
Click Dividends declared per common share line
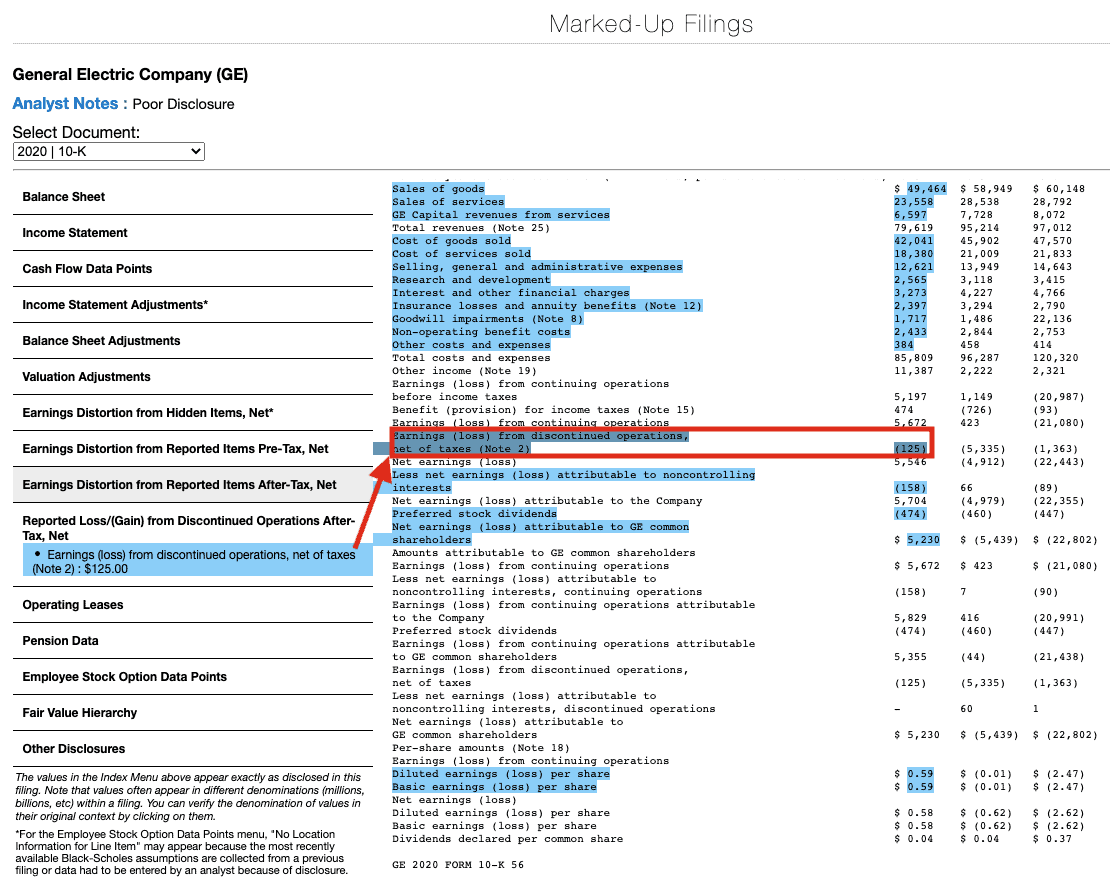click(508, 839)
